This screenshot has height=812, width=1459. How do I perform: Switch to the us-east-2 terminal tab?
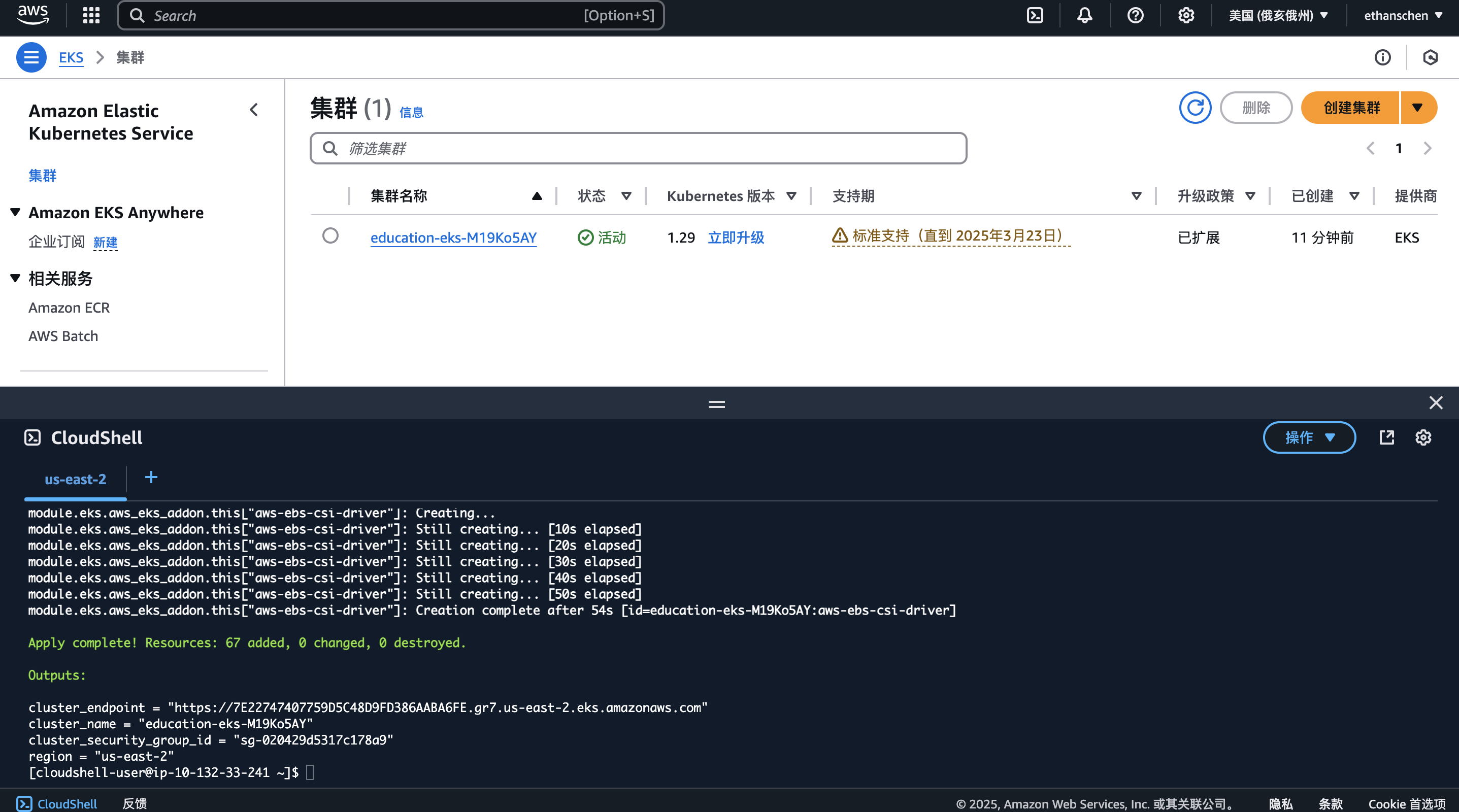[75, 479]
